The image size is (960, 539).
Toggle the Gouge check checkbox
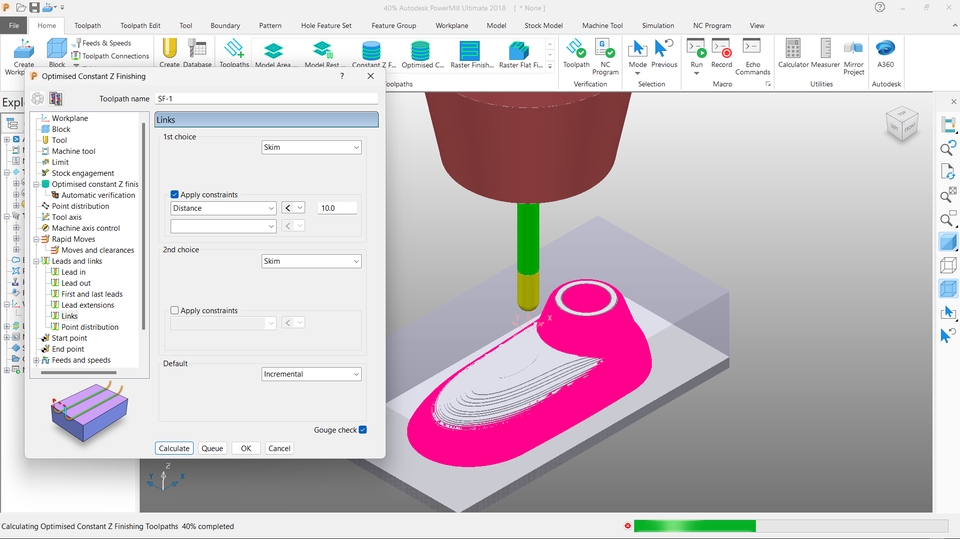pyautogui.click(x=363, y=430)
